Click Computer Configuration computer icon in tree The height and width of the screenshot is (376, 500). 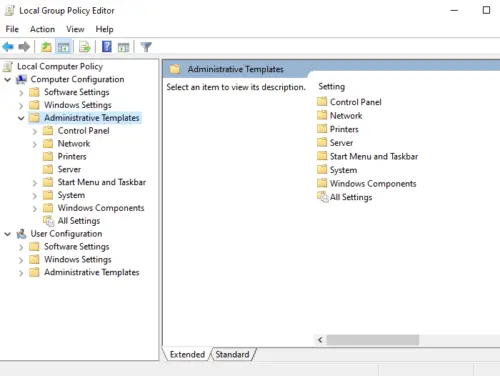point(21,80)
